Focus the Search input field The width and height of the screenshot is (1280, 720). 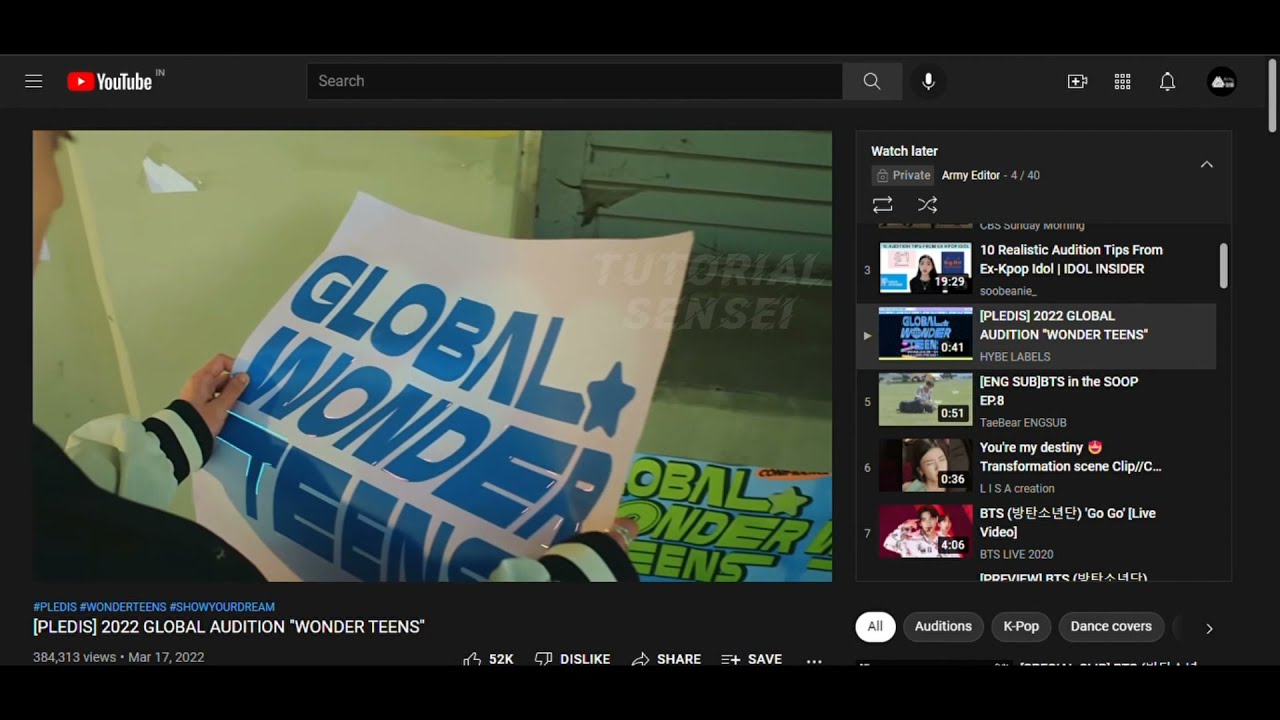575,81
